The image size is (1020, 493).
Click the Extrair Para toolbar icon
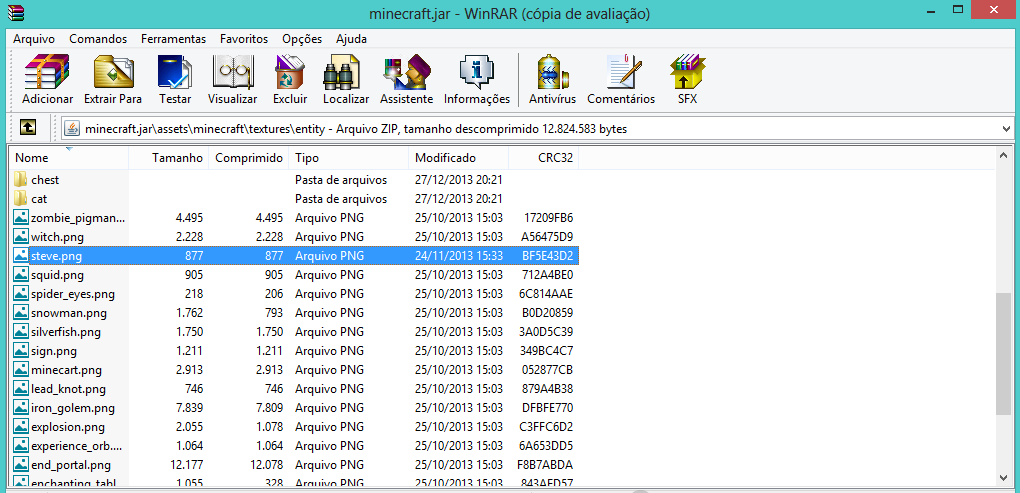click(x=113, y=79)
